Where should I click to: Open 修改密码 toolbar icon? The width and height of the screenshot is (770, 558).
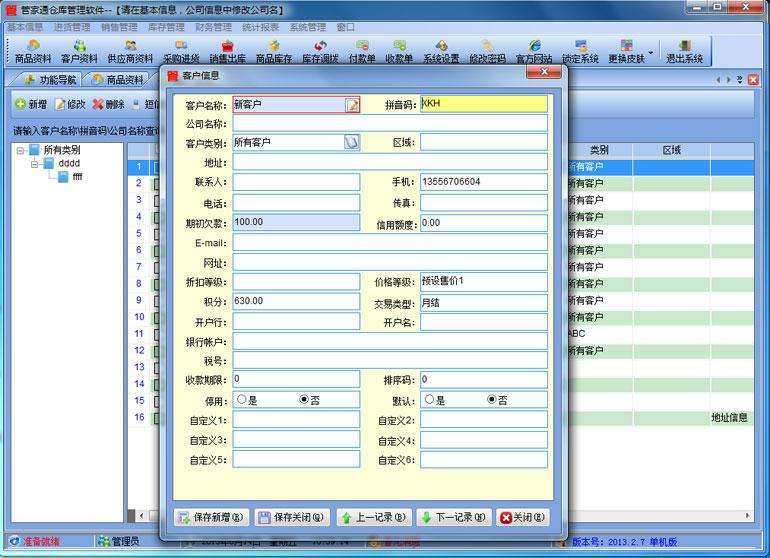(x=487, y=52)
